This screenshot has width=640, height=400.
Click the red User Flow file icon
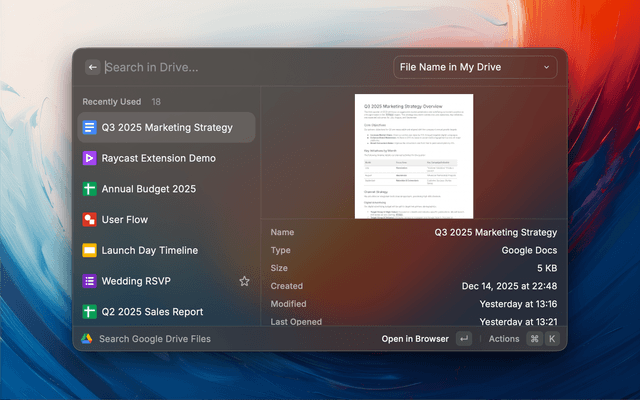click(89, 219)
